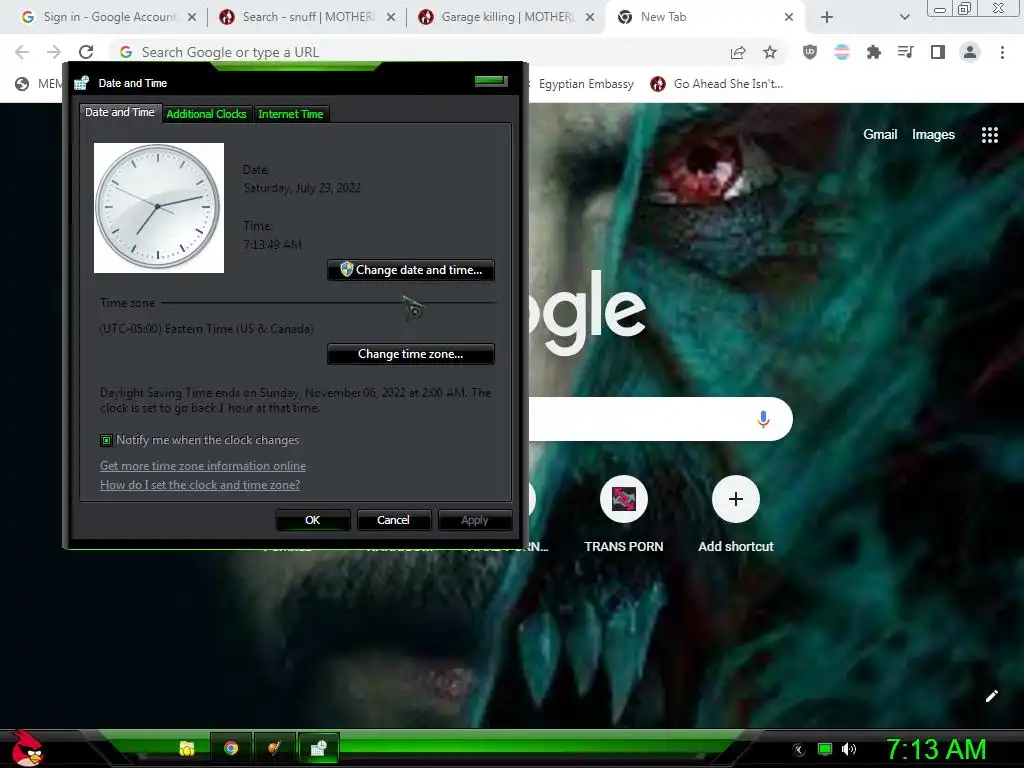This screenshot has width=1024, height=768.
Task: Open the Chrome profile avatar
Action: click(970, 52)
